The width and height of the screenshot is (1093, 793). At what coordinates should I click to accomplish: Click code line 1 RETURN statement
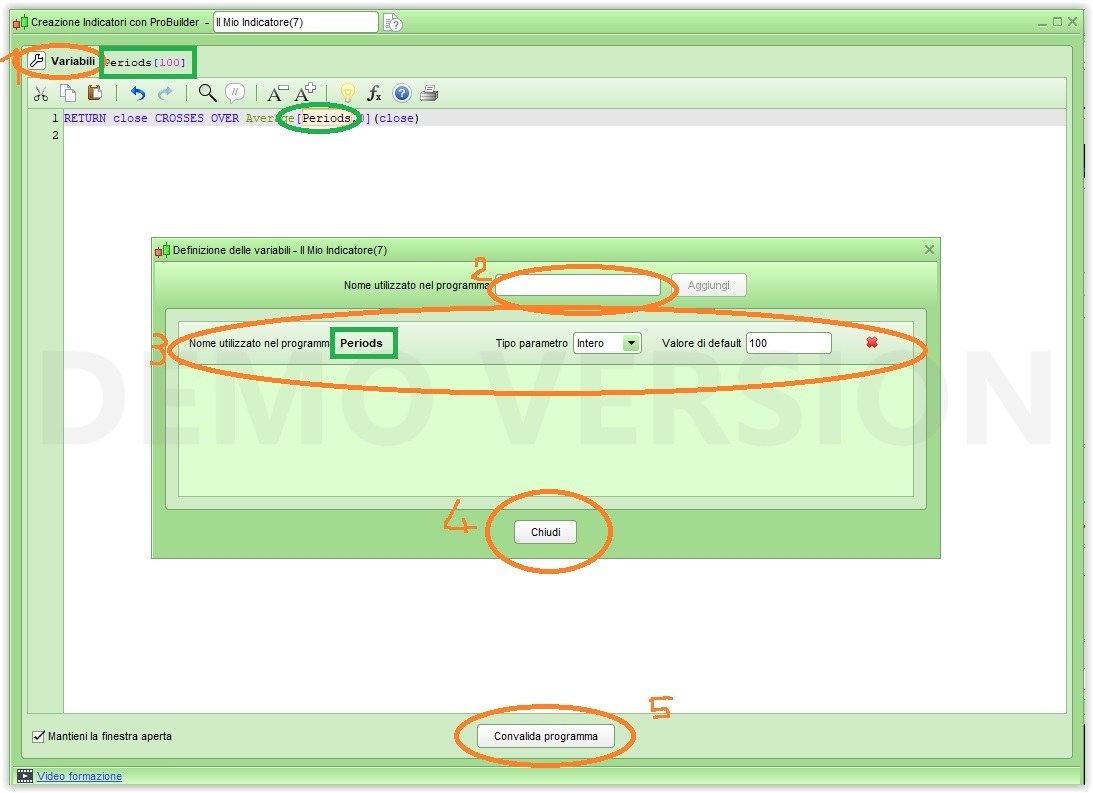tap(241, 118)
